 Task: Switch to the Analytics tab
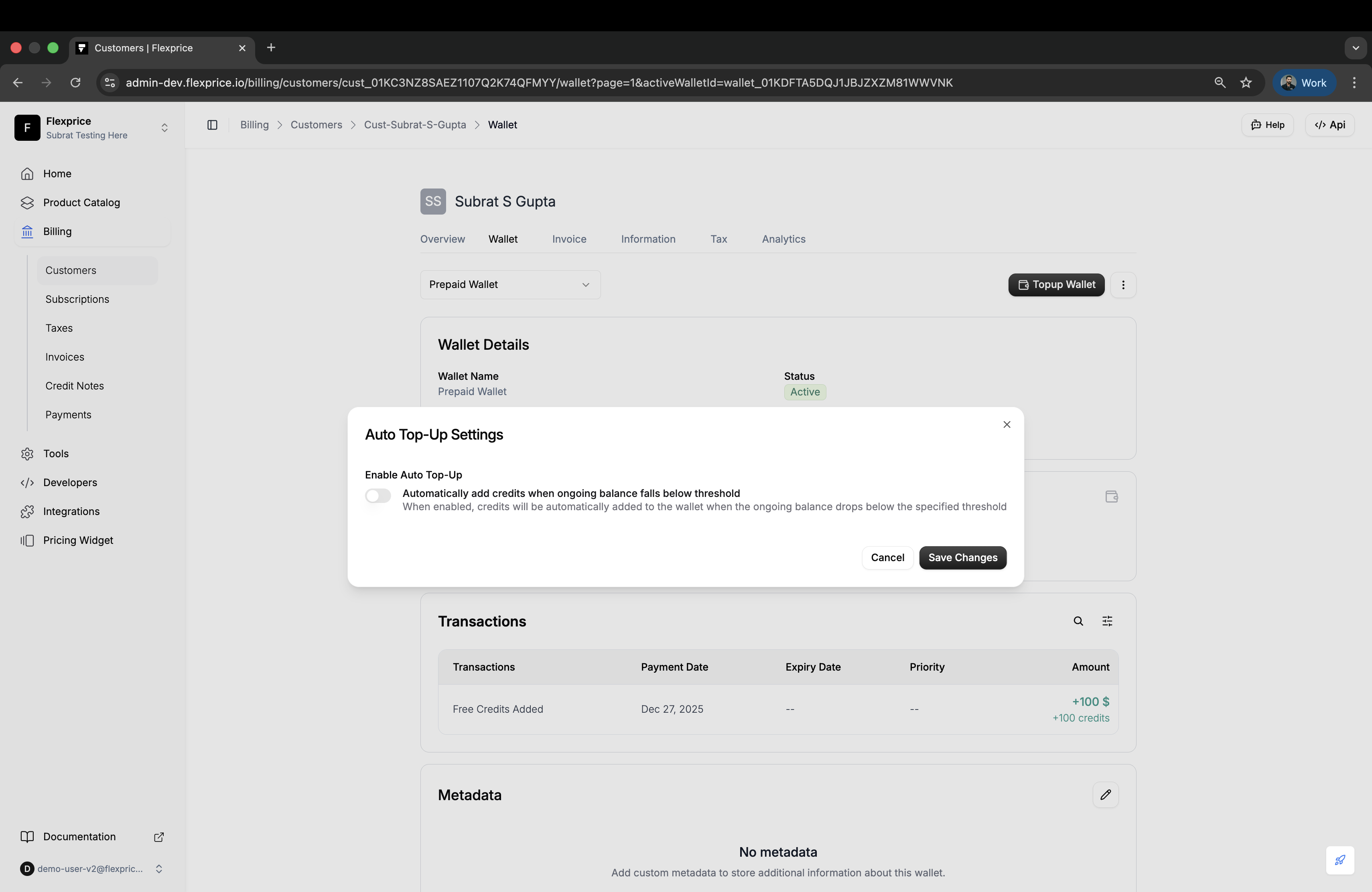[783, 239]
